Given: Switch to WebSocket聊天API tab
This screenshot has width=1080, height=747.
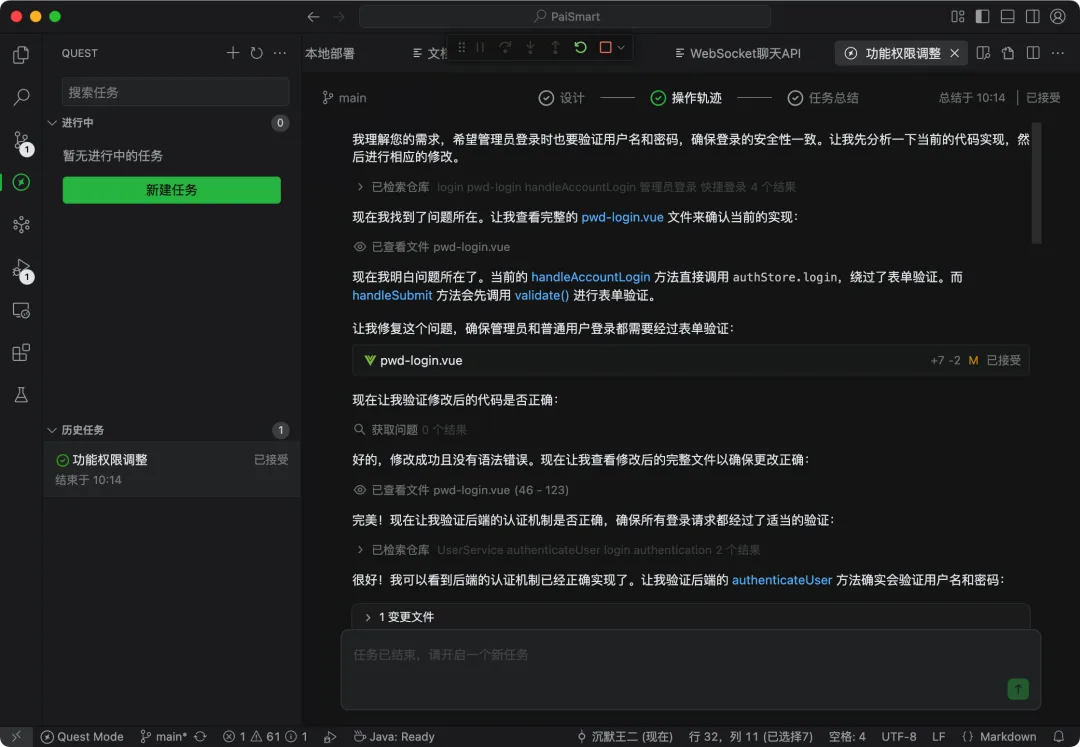Looking at the screenshot, I should 738,53.
